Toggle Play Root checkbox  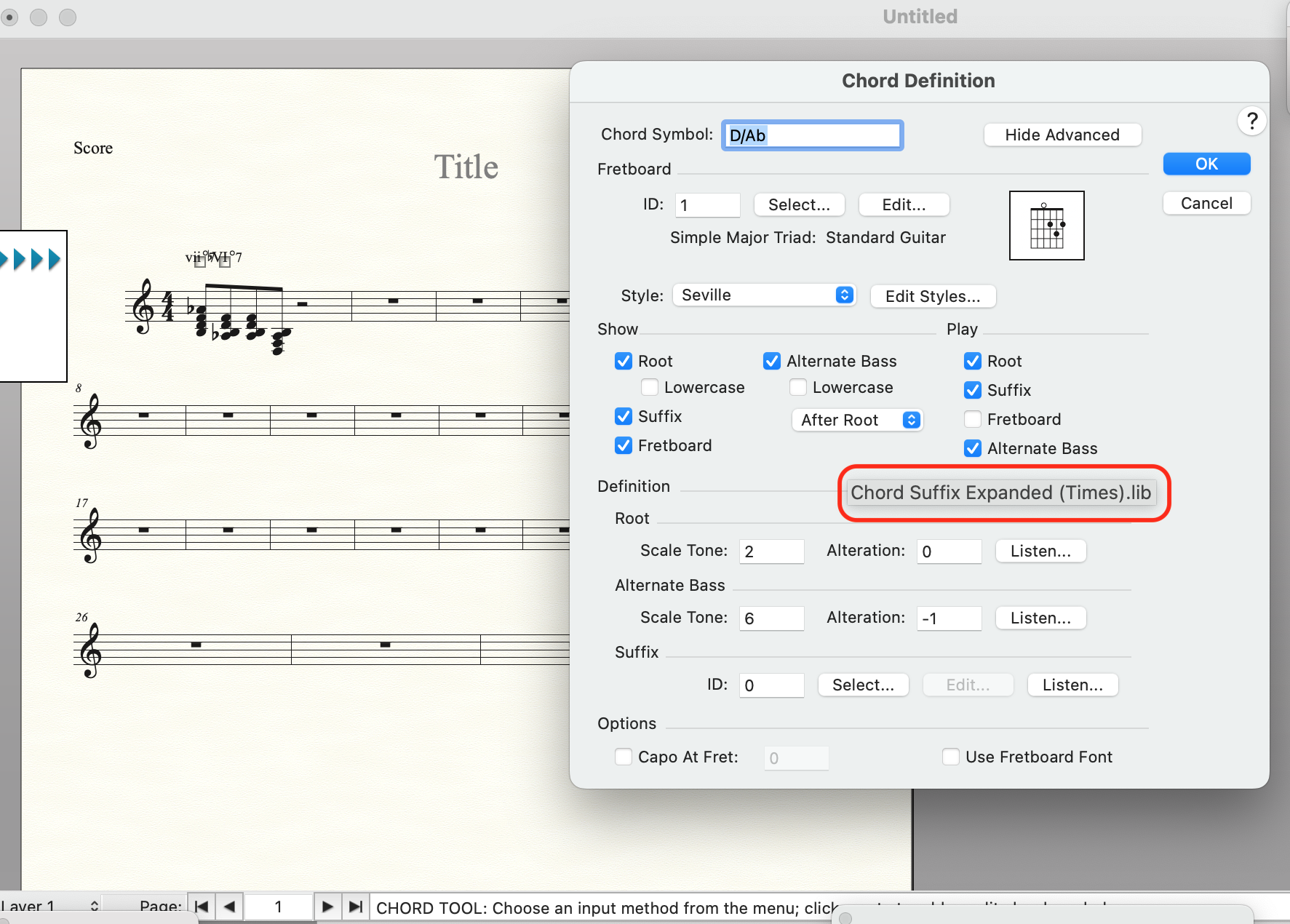point(973,361)
